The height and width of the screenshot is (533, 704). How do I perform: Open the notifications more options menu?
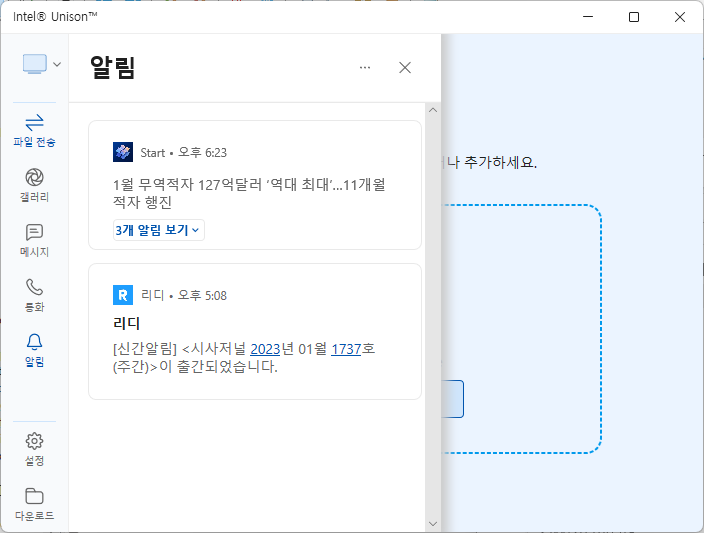[365, 67]
